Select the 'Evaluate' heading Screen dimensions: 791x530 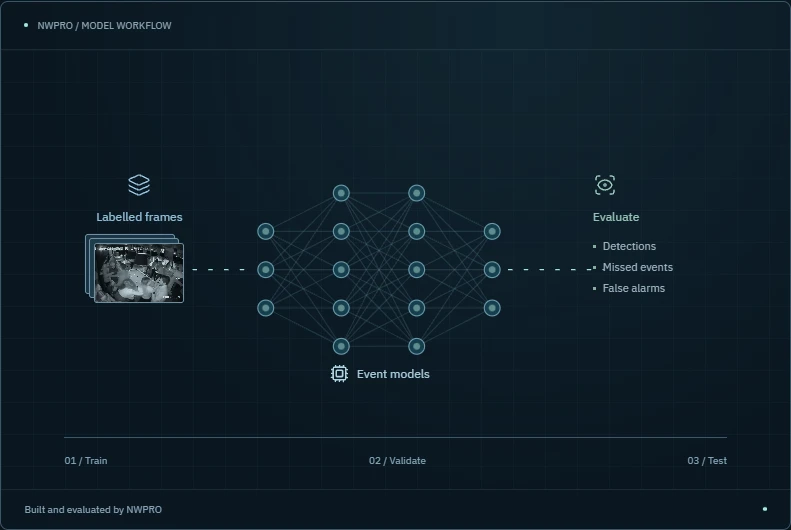pyautogui.click(x=615, y=217)
